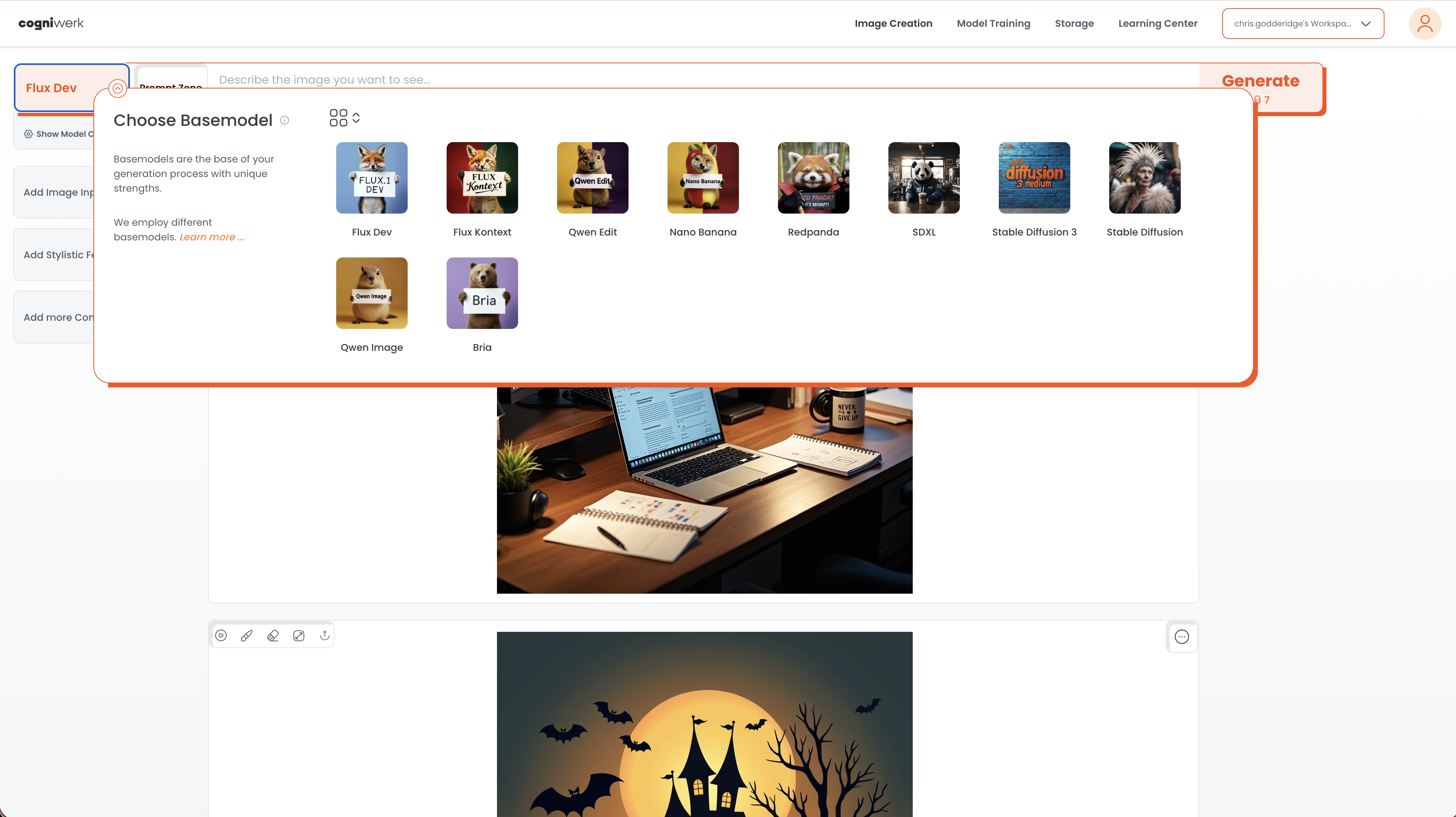Choose the Flux Kontext basemodel thumbnail

coord(482,177)
